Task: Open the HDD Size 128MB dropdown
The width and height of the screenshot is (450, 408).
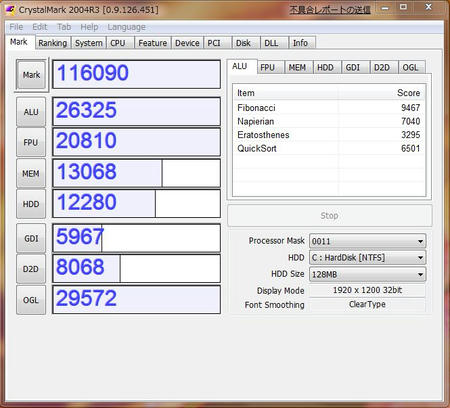Action: (x=367, y=274)
